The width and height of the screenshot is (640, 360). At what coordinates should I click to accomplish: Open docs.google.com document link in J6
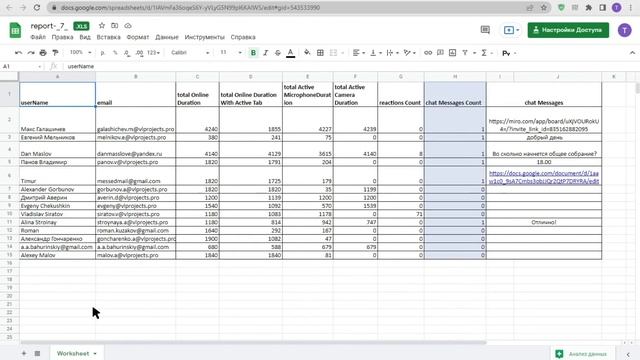click(544, 177)
